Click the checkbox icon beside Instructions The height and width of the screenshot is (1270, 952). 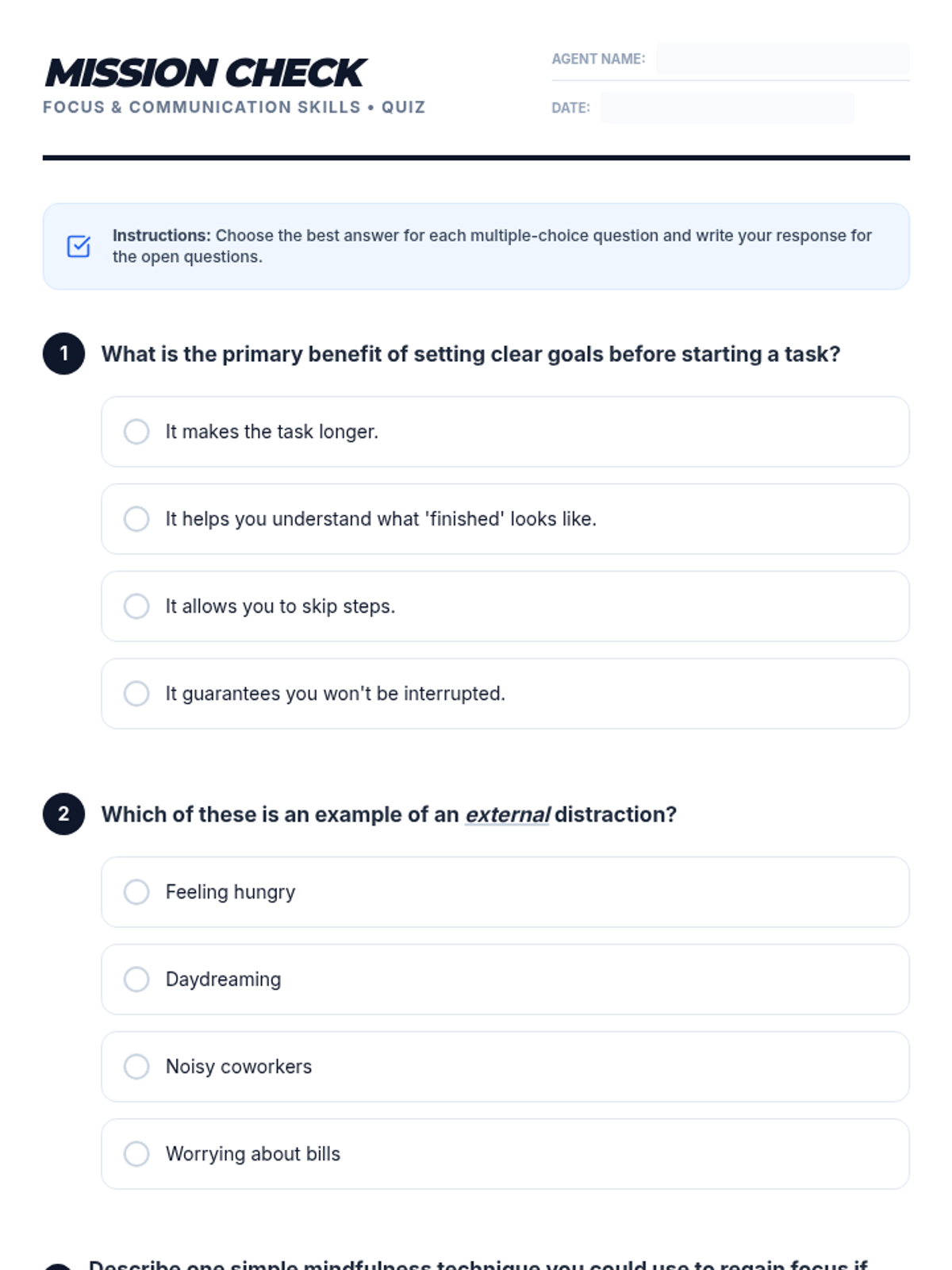pos(79,246)
